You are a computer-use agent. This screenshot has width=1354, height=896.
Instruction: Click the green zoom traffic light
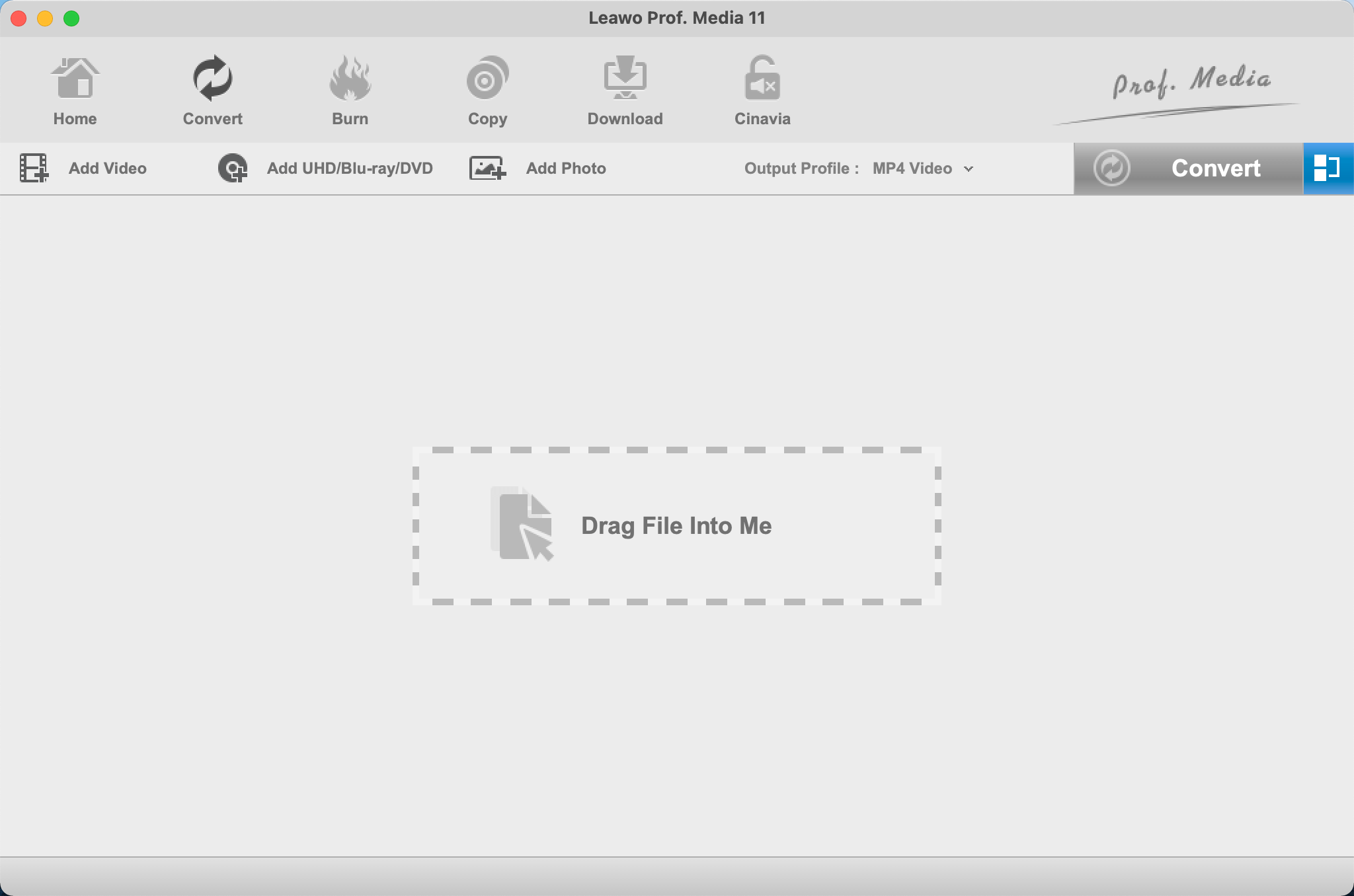click(71, 18)
